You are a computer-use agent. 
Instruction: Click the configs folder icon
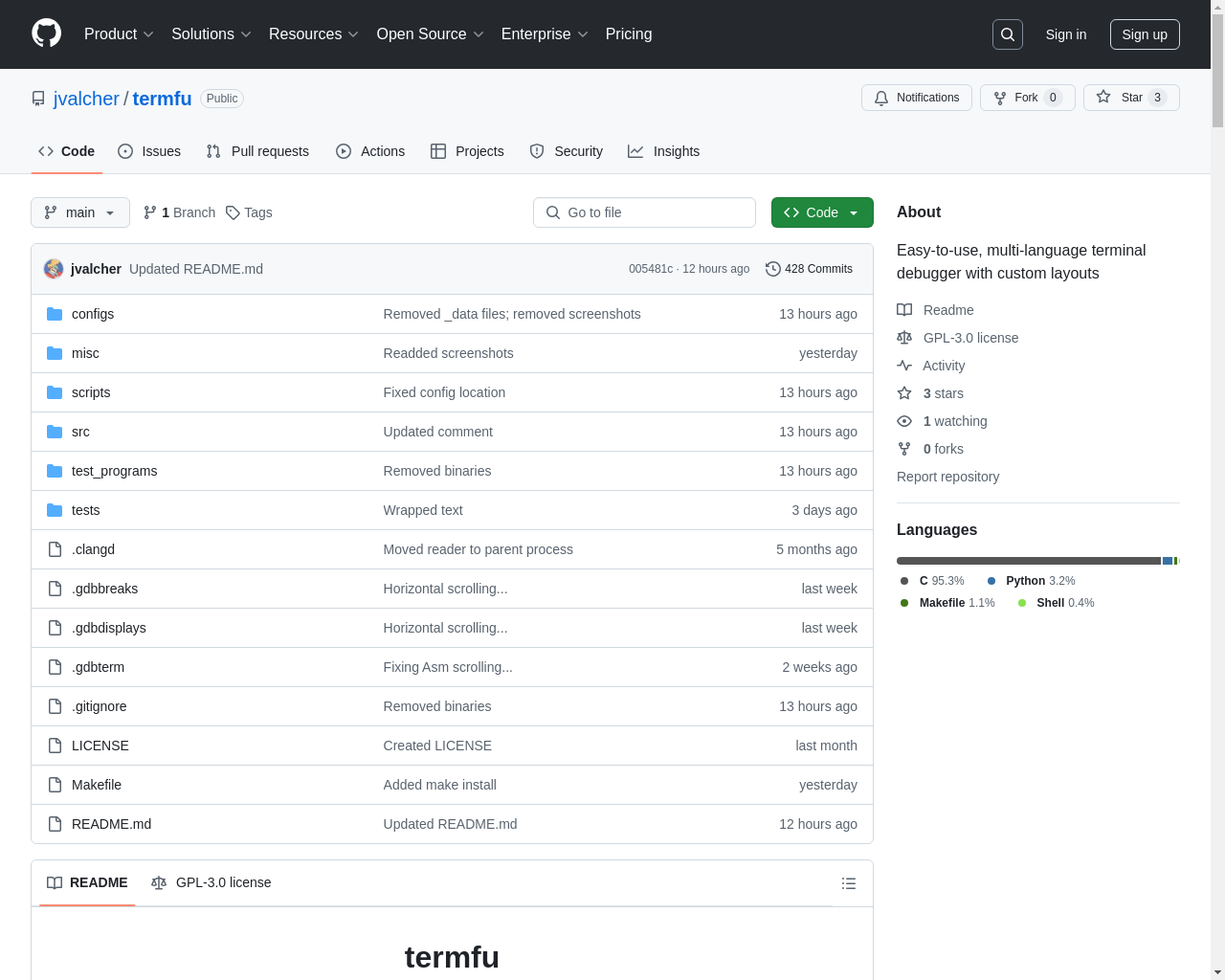coord(55,314)
